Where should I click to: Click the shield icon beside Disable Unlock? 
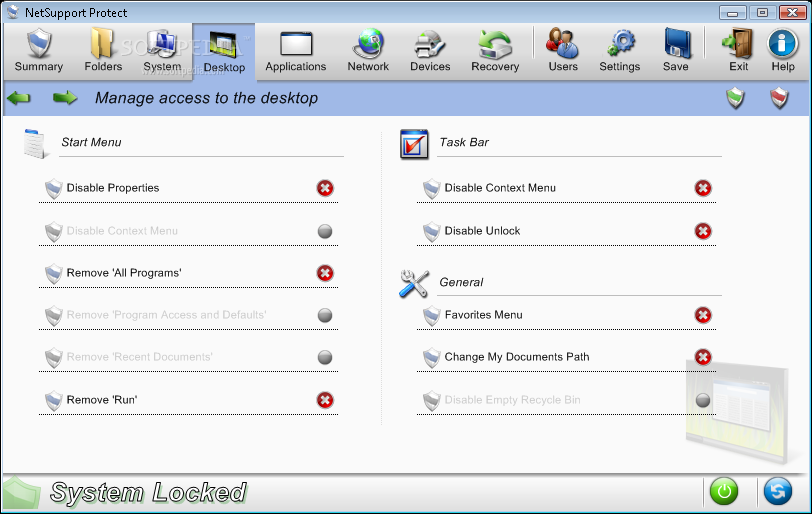click(431, 232)
